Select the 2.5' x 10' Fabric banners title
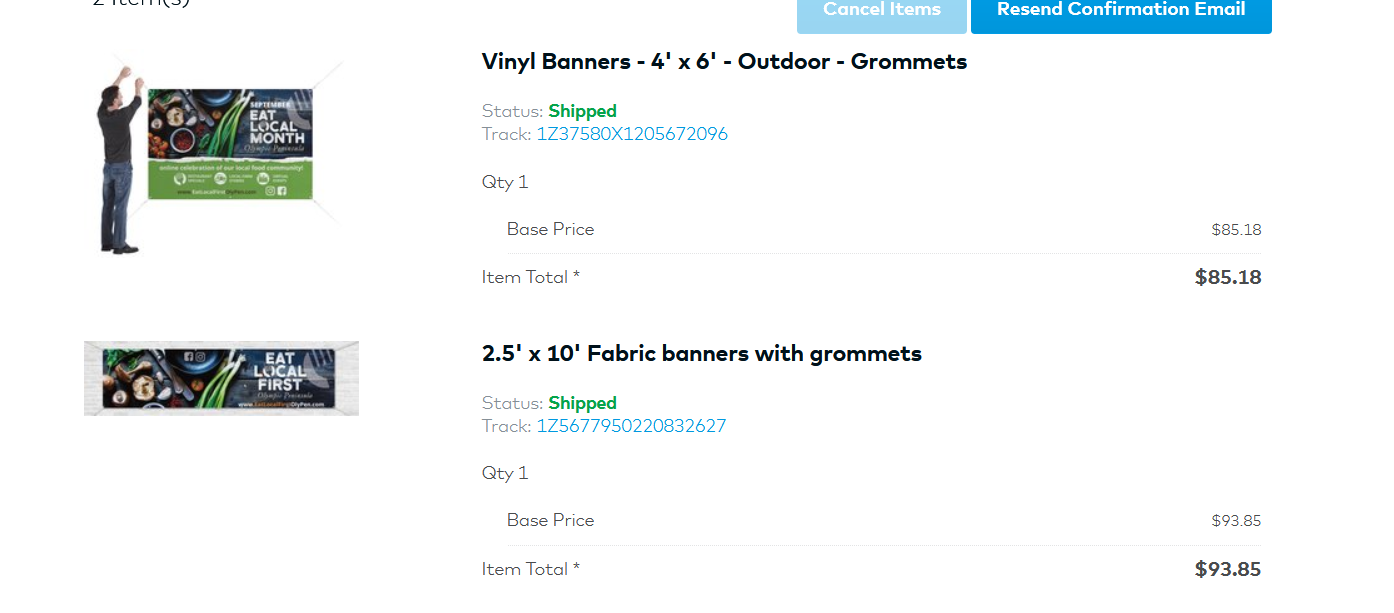Viewport: 1394px width, 613px height. [x=701, y=354]
